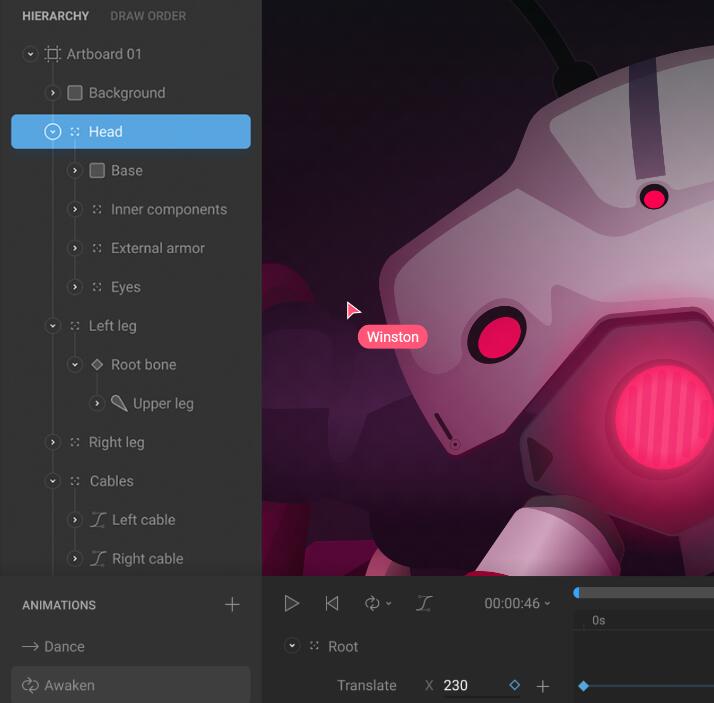Toggle the Translate X keyframe diamond
Image resolution: width=714 pixels, height=703 pixels.
coord(514,685)
